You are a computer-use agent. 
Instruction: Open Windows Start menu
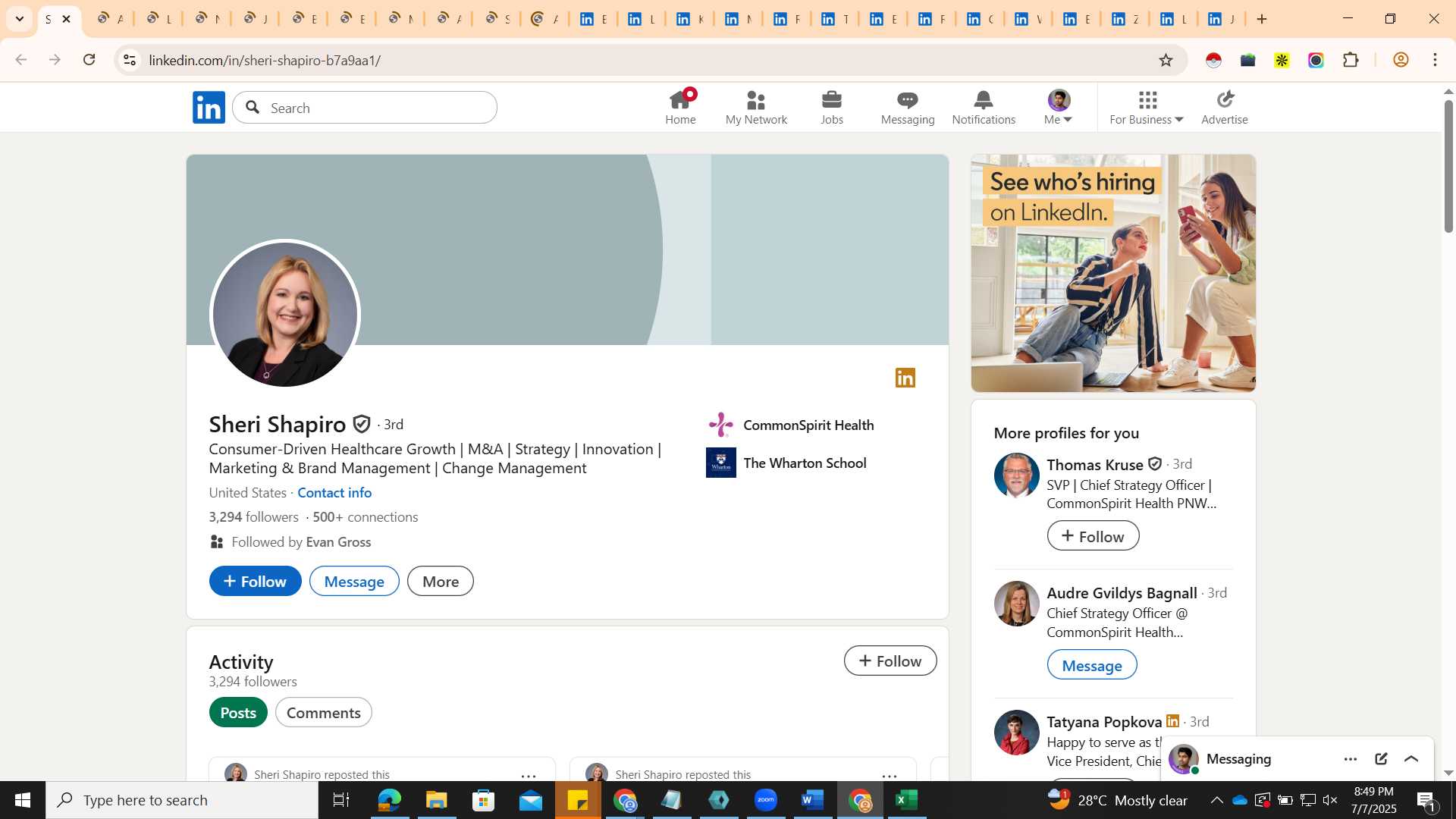(x=22, y=800)
